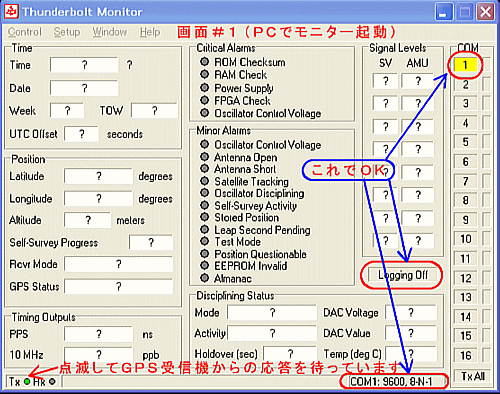Click Minor Alarms Oscillator Control Voltage indicator
This screenshot has height=394, width=500.
(204, 144)
